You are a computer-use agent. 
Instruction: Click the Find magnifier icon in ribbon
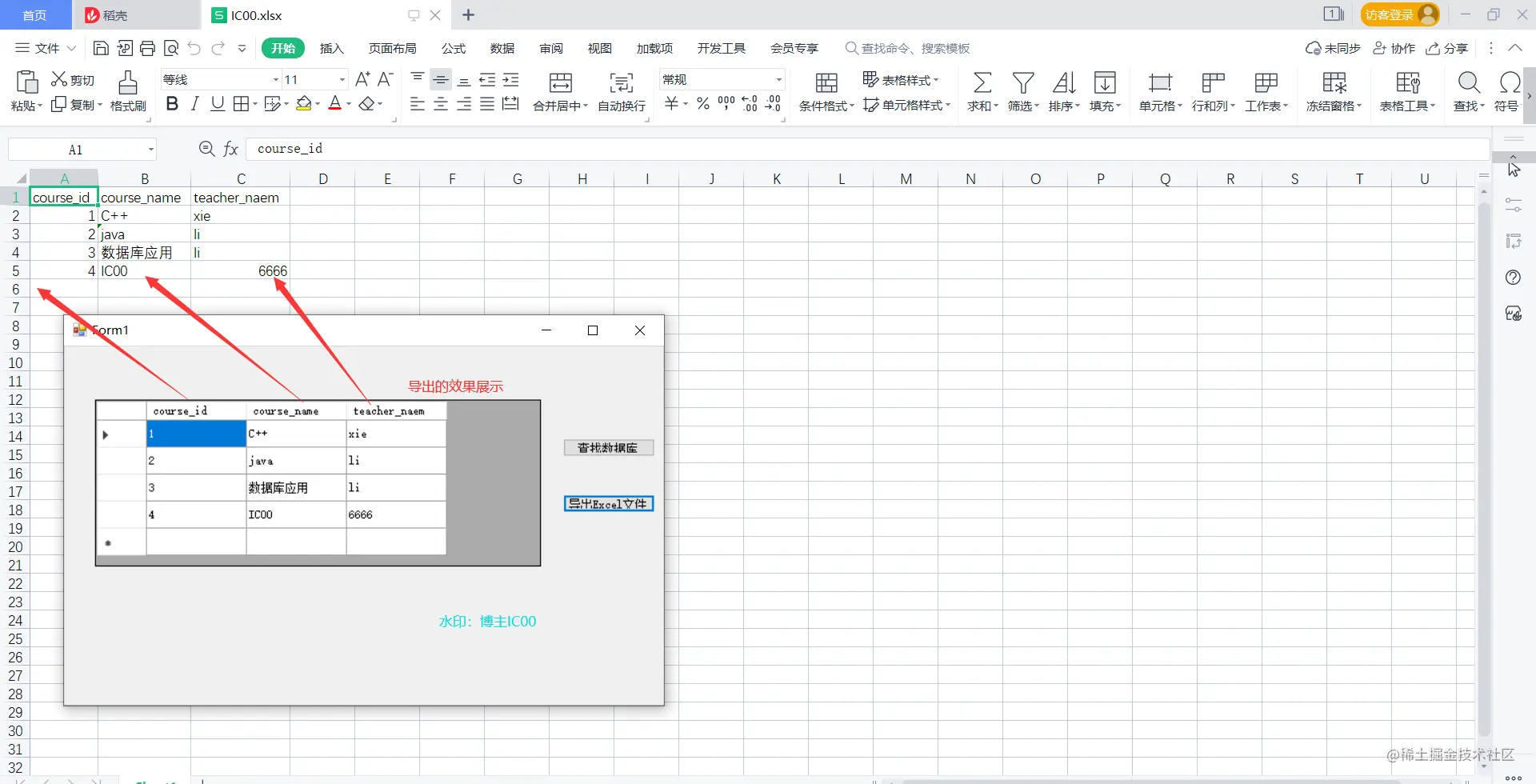[x=1469, y=82]
